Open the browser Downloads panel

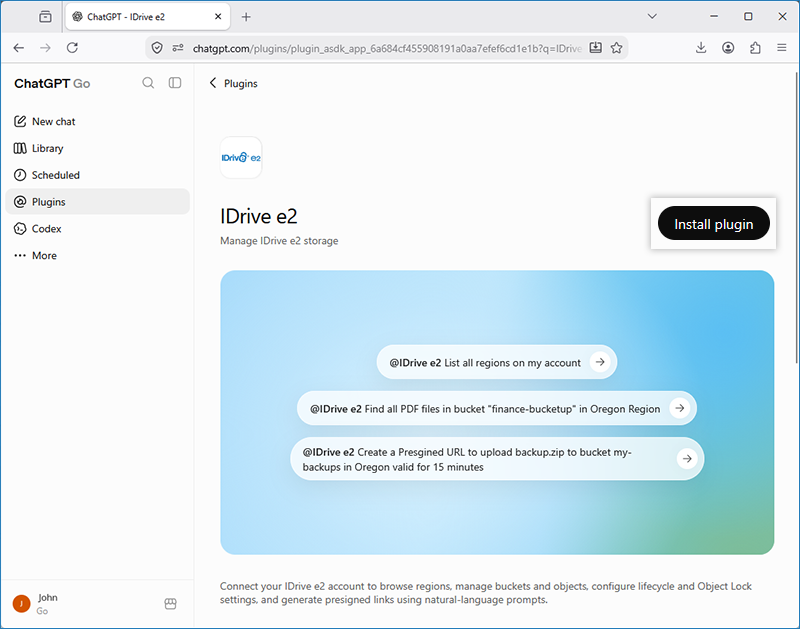701,48
